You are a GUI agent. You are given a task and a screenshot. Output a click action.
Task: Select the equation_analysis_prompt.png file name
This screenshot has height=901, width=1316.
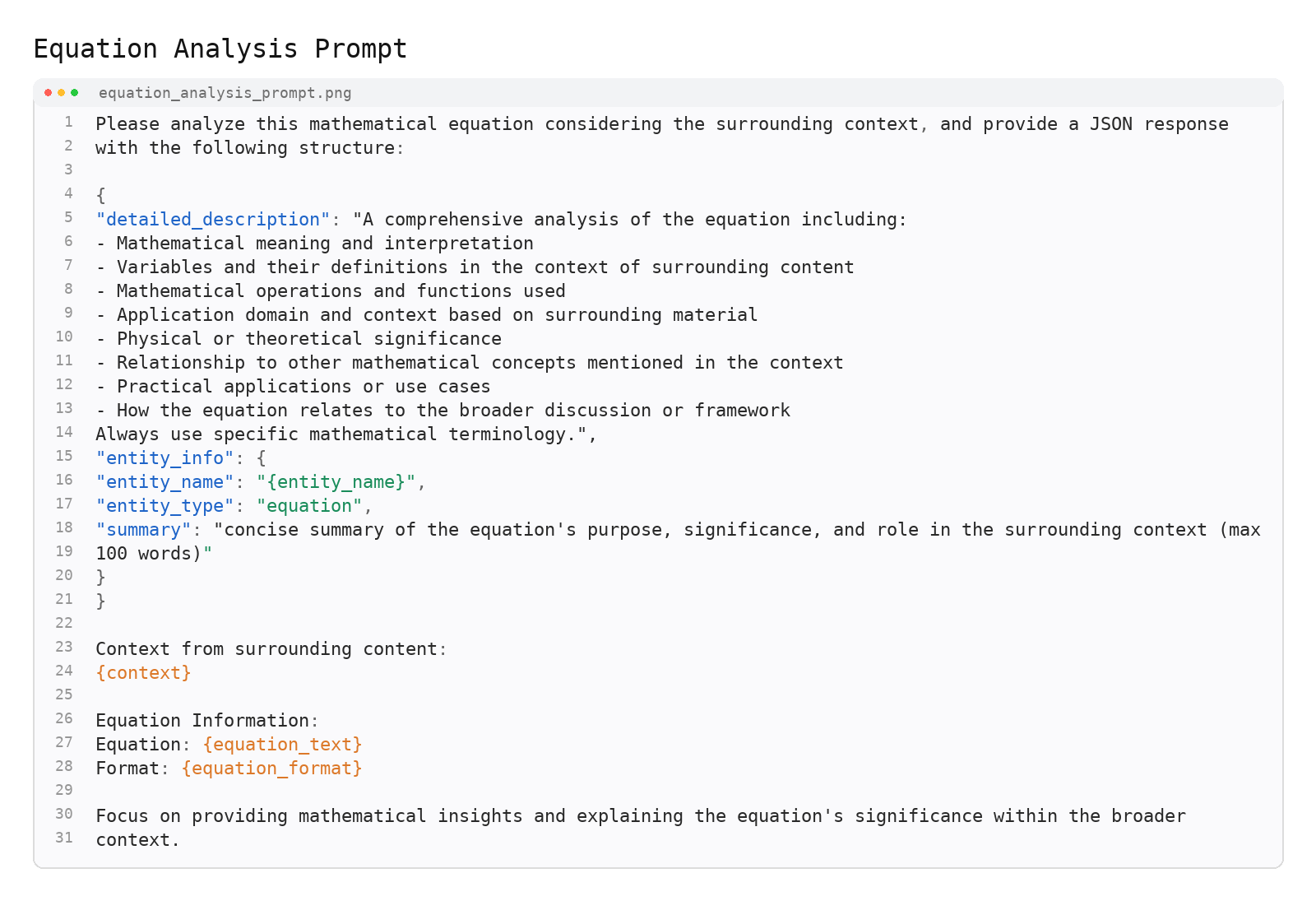(225, 93)
